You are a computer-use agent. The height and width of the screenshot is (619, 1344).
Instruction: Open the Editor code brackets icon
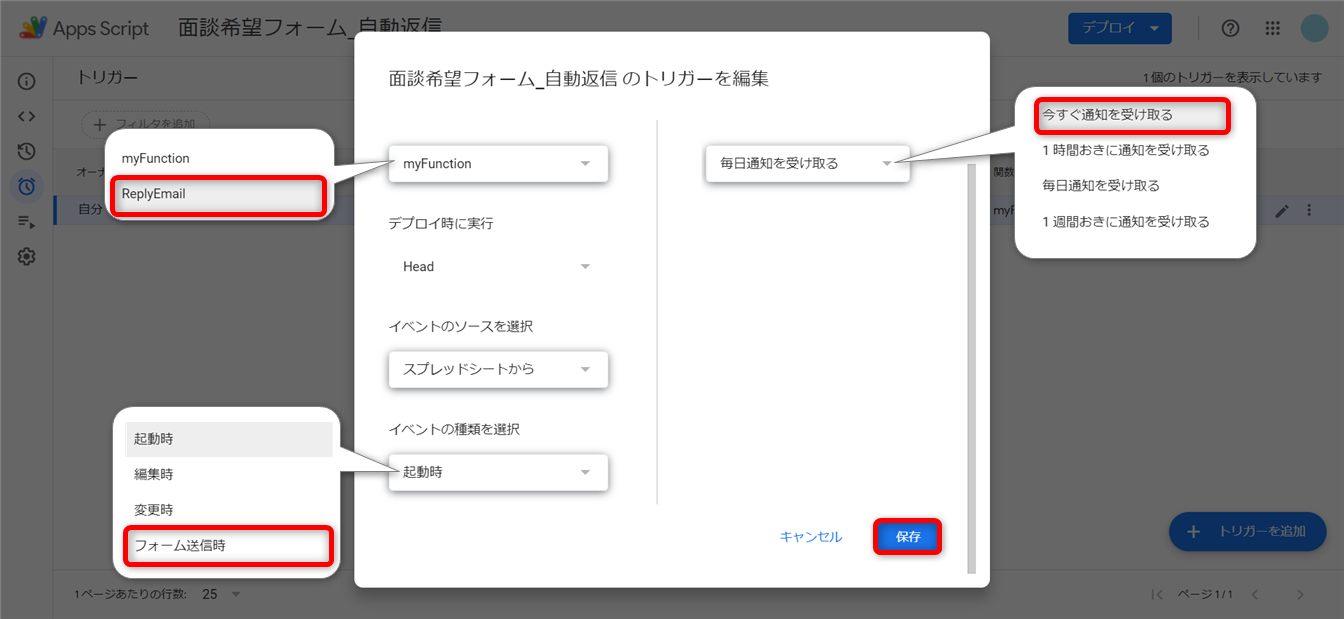(x=27, y=116)
